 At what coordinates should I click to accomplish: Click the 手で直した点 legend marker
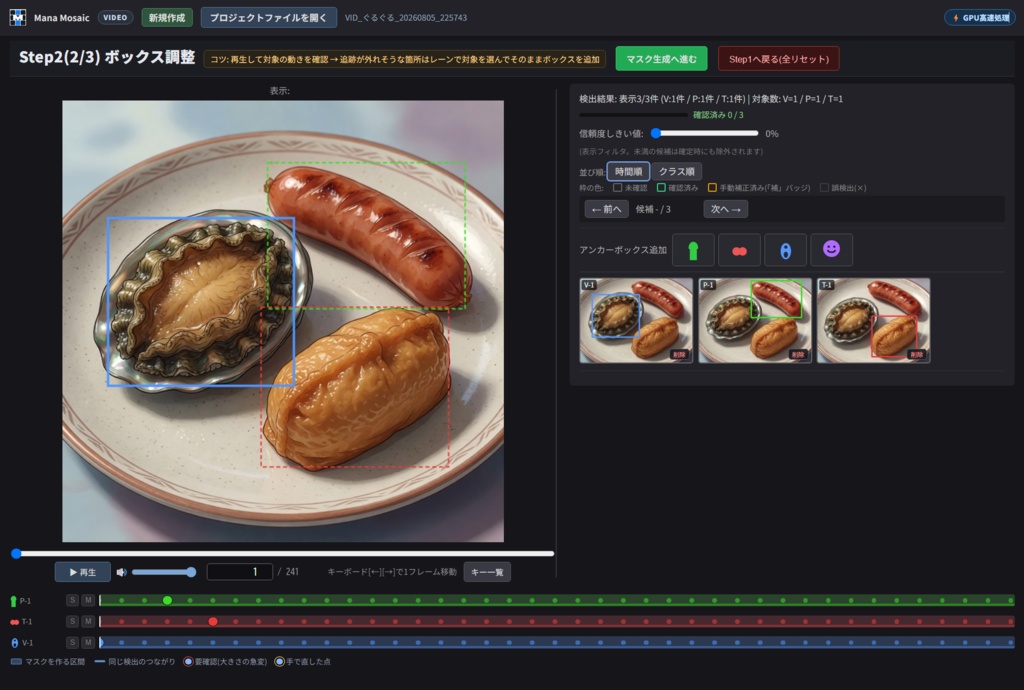point(280,661)
